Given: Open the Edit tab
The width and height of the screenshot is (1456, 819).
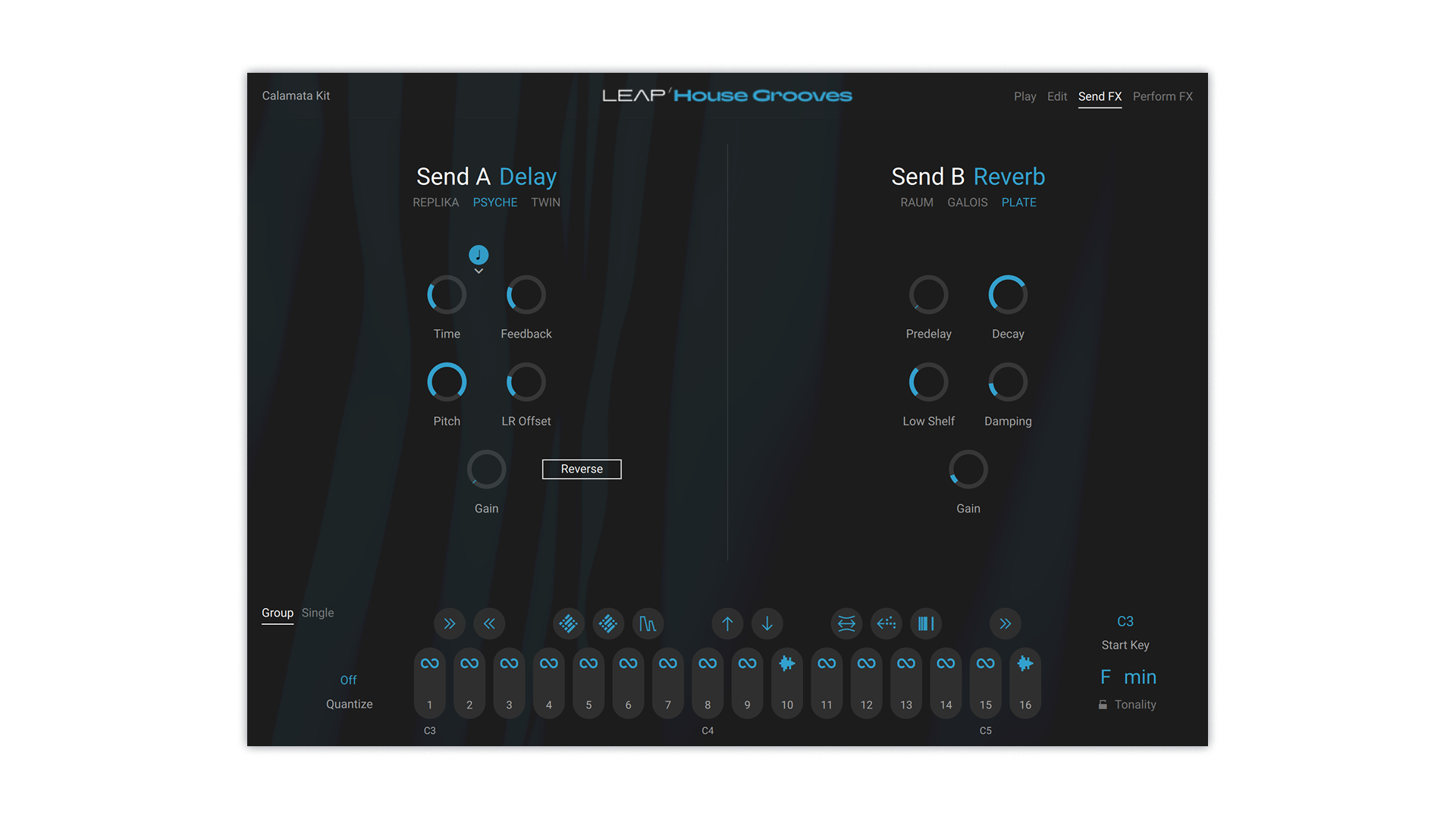Looking at the screenshot, I should 1056,96.
